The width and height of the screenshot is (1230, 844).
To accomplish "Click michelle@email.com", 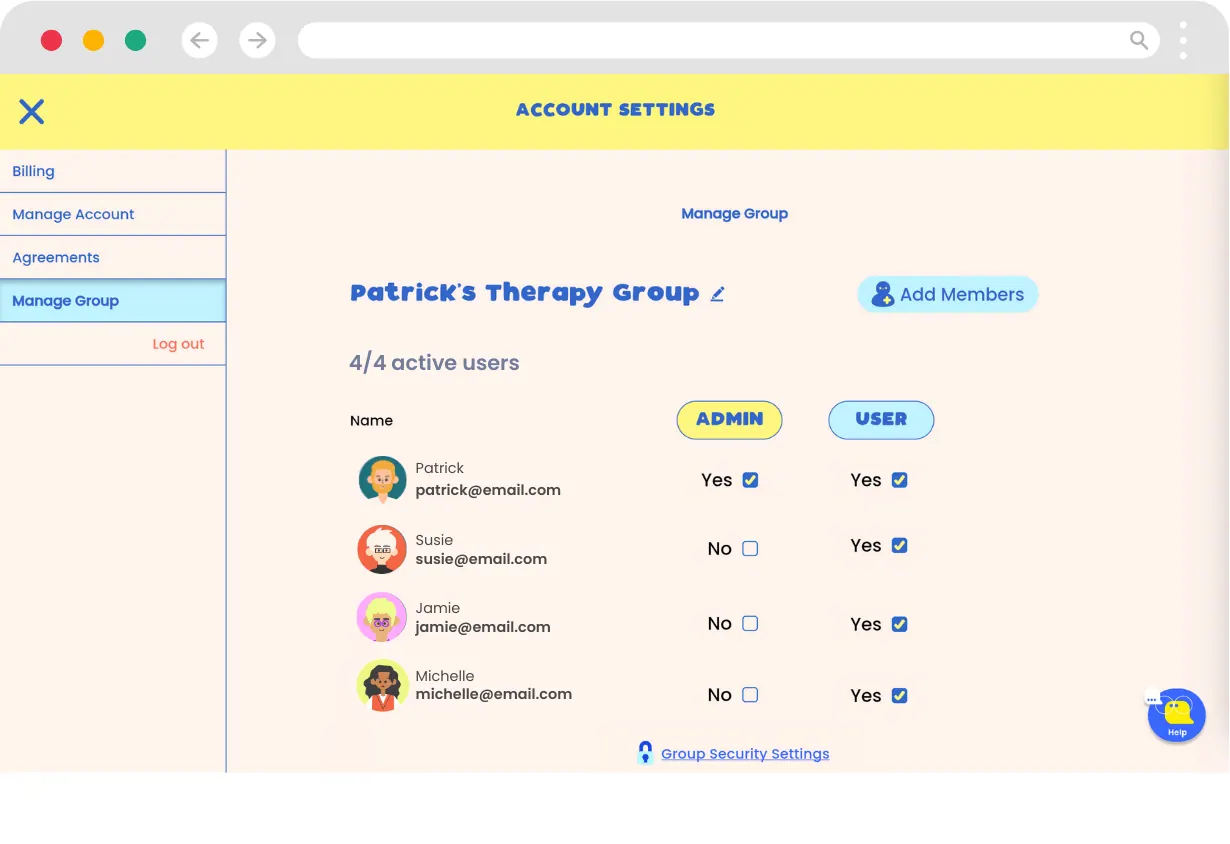I will (494, 694).
